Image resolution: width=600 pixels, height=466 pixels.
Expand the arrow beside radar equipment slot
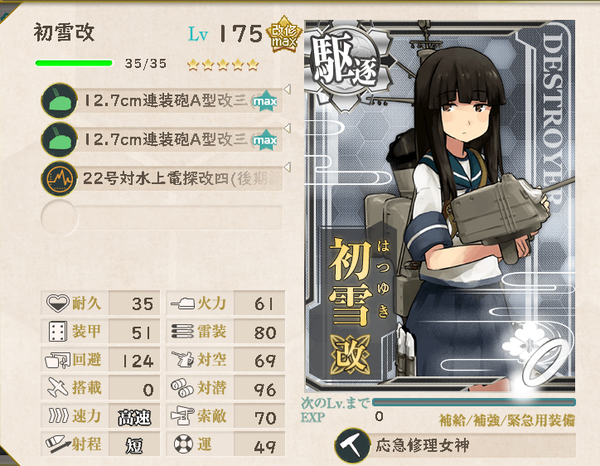(287, 167)
